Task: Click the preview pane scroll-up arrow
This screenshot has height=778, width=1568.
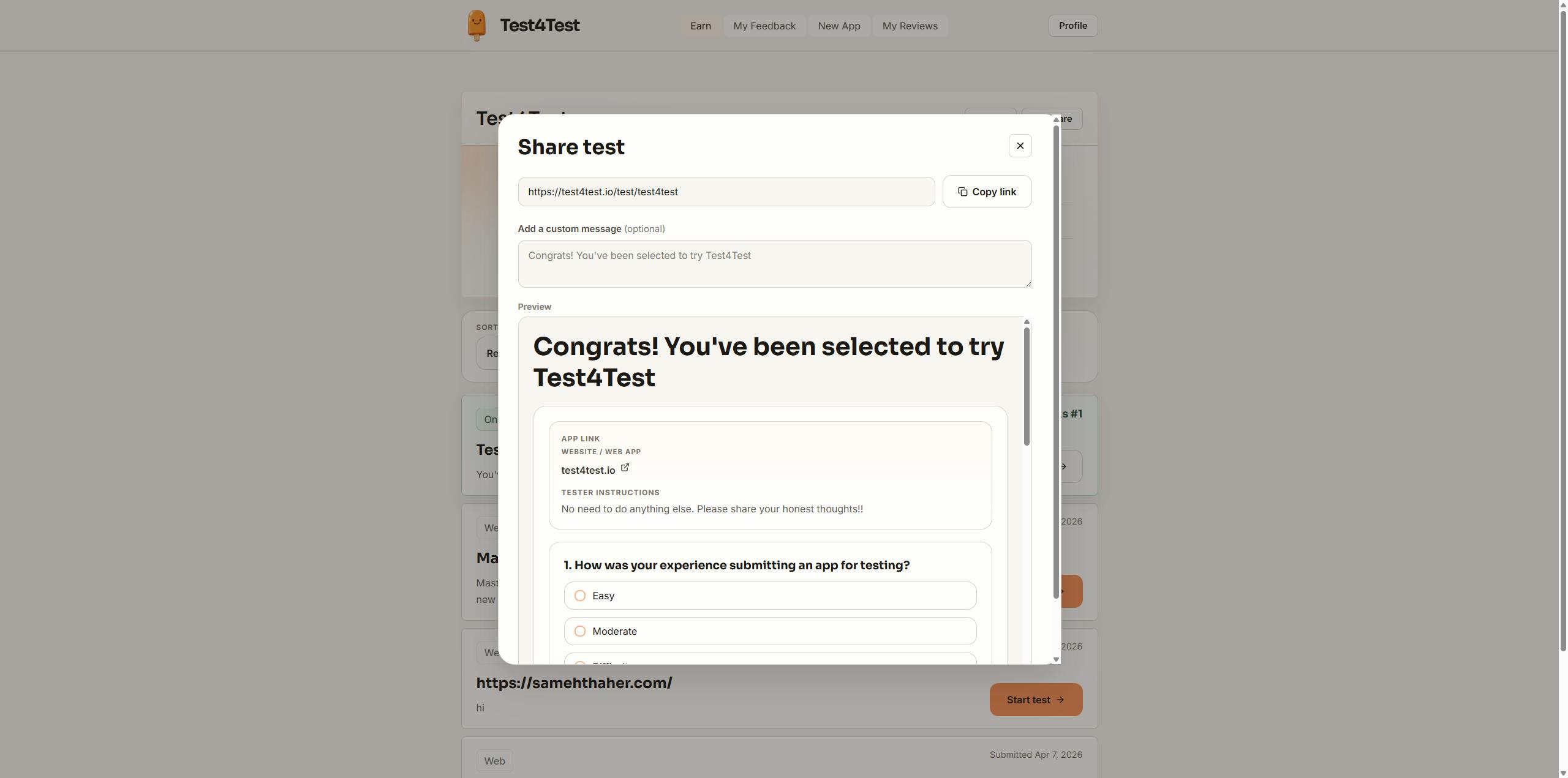Action: pos(1027,322)
